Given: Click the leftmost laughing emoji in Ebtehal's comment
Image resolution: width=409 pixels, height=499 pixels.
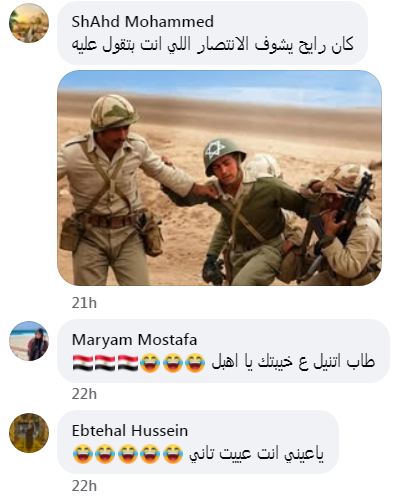Looking at the screenshot, I should [83, 454].
